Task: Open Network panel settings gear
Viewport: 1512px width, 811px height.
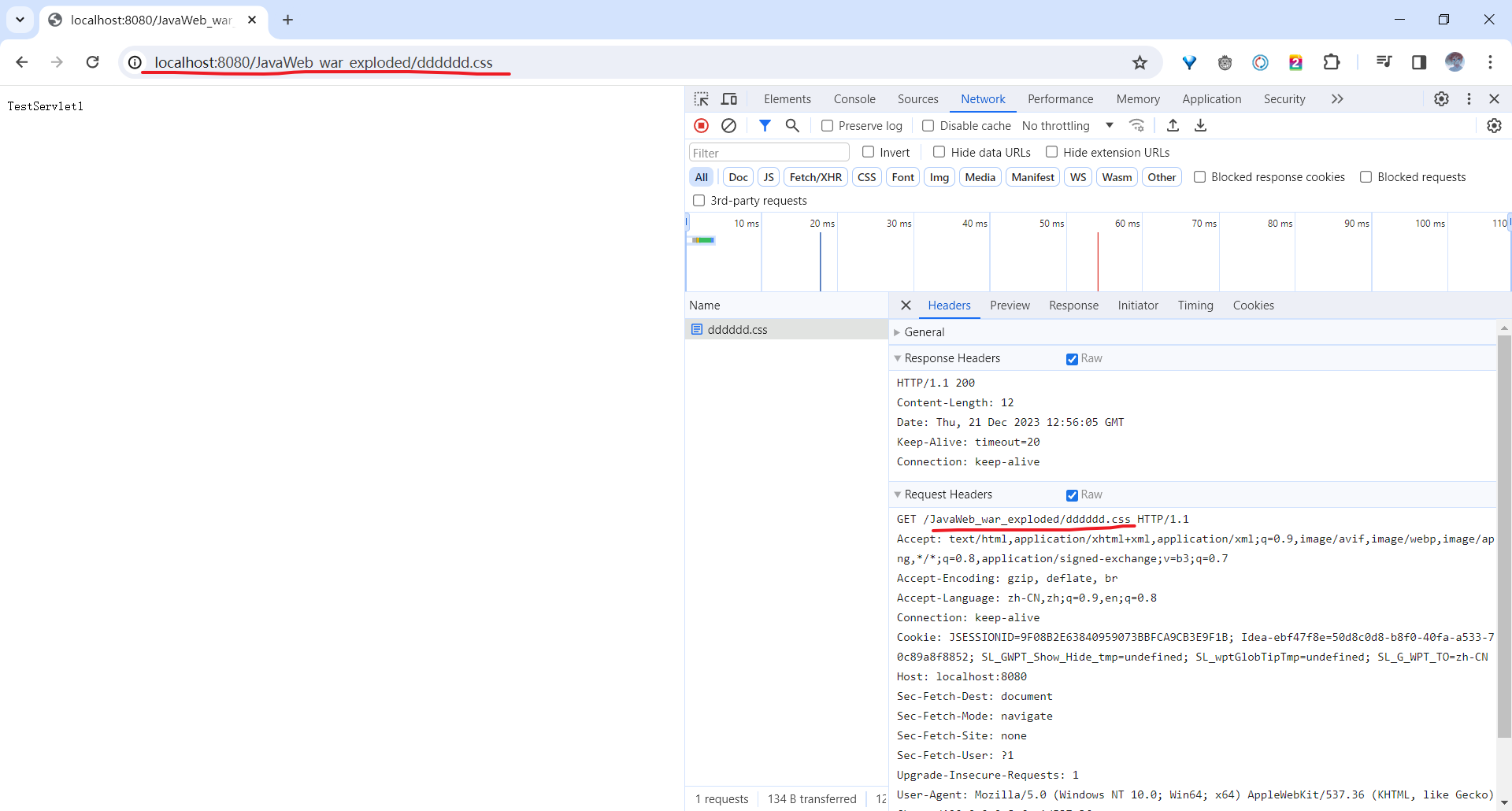Action: pyautogui.click(x=1494, y=125)
